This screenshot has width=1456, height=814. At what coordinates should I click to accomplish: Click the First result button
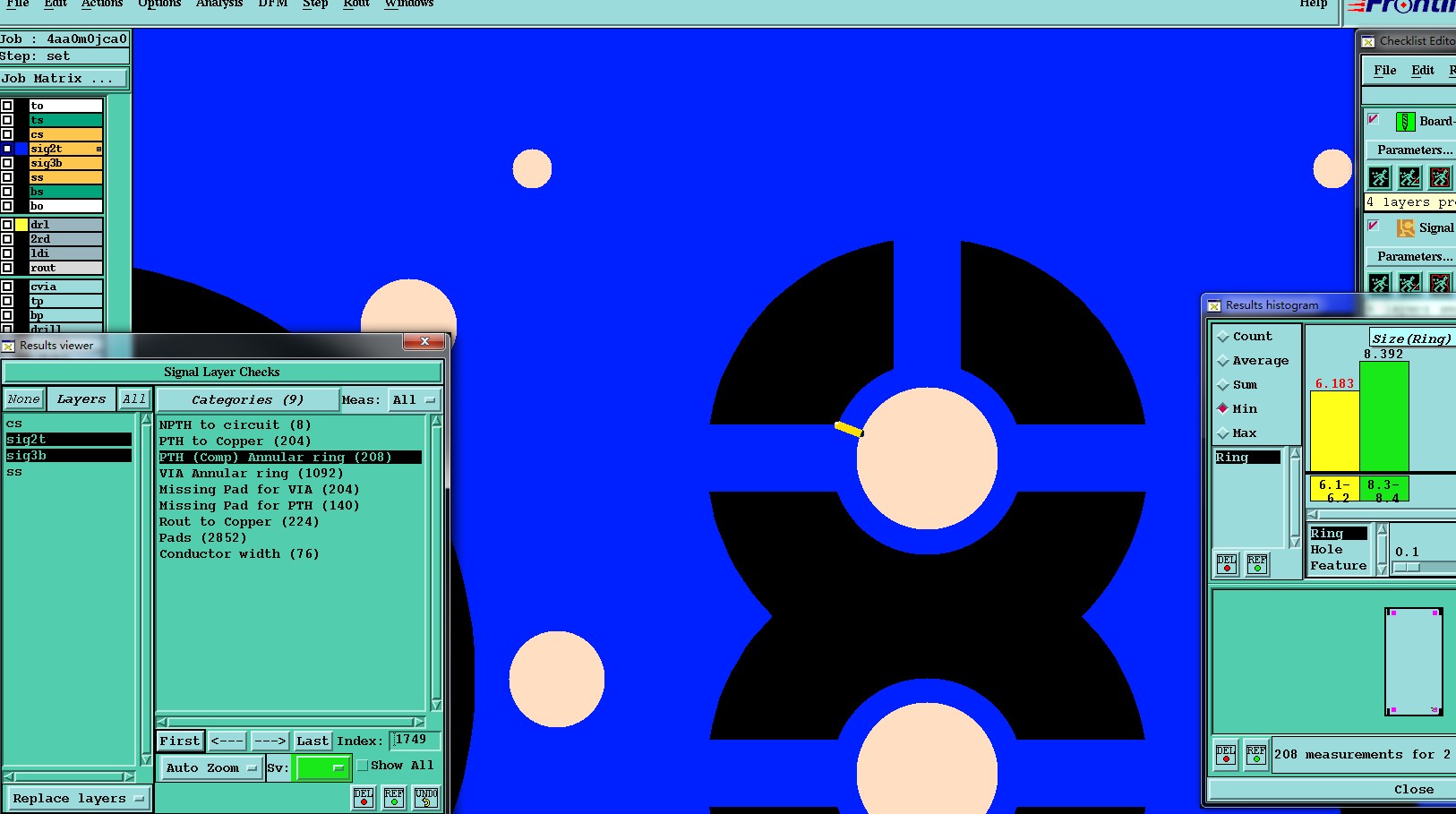[x=180, y=741]
